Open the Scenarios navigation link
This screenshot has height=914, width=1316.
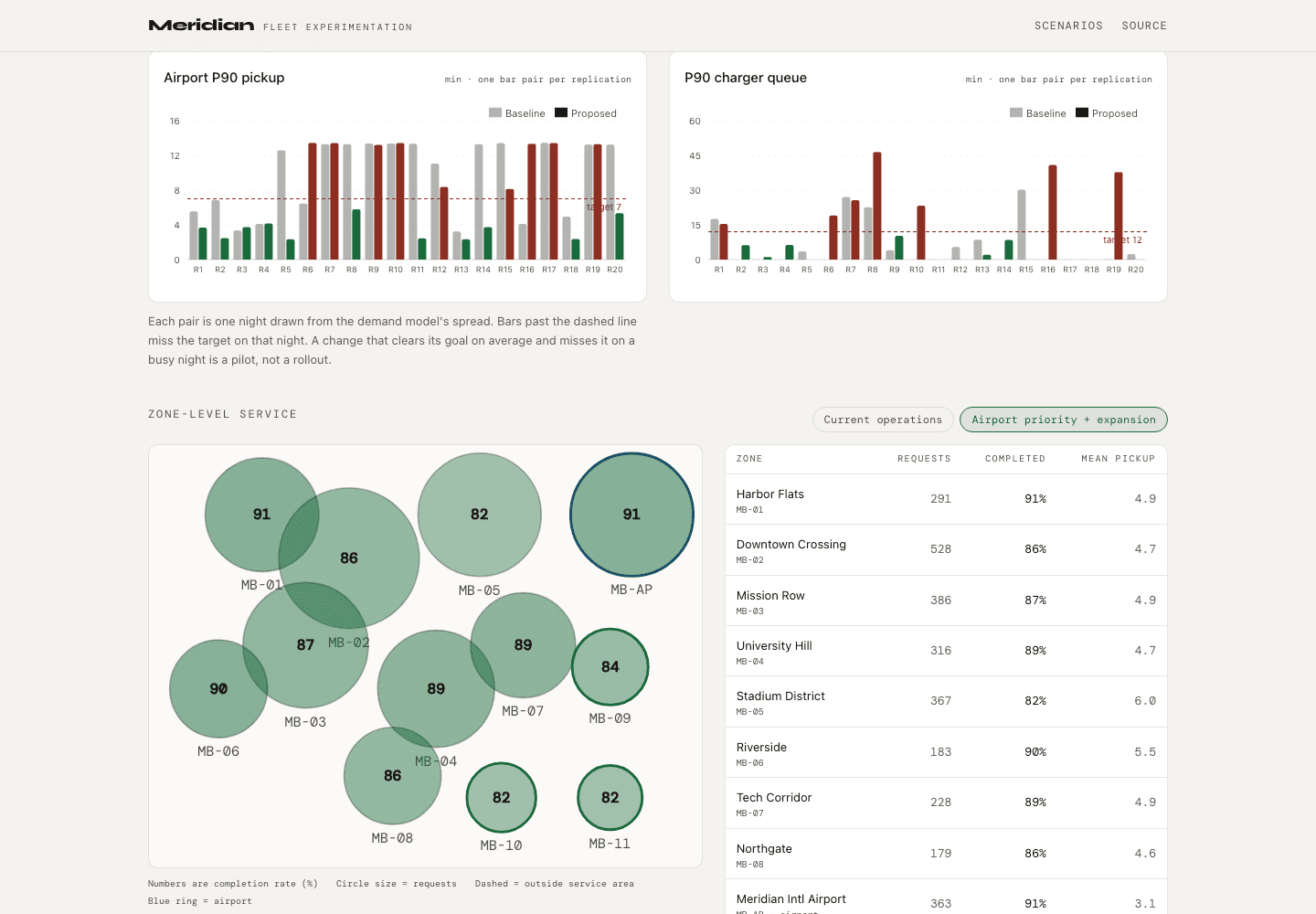pos(1068,26)
